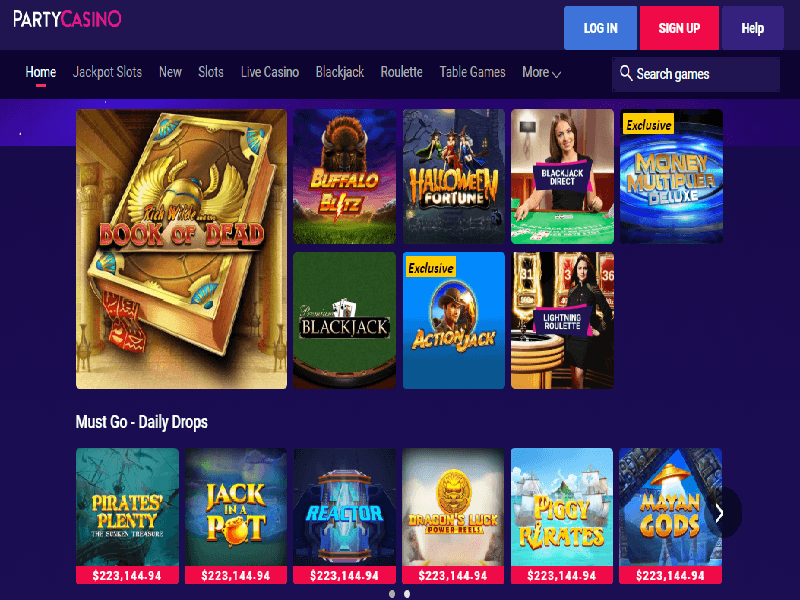Select the Blackjack Direct live game

click(562, 176)
